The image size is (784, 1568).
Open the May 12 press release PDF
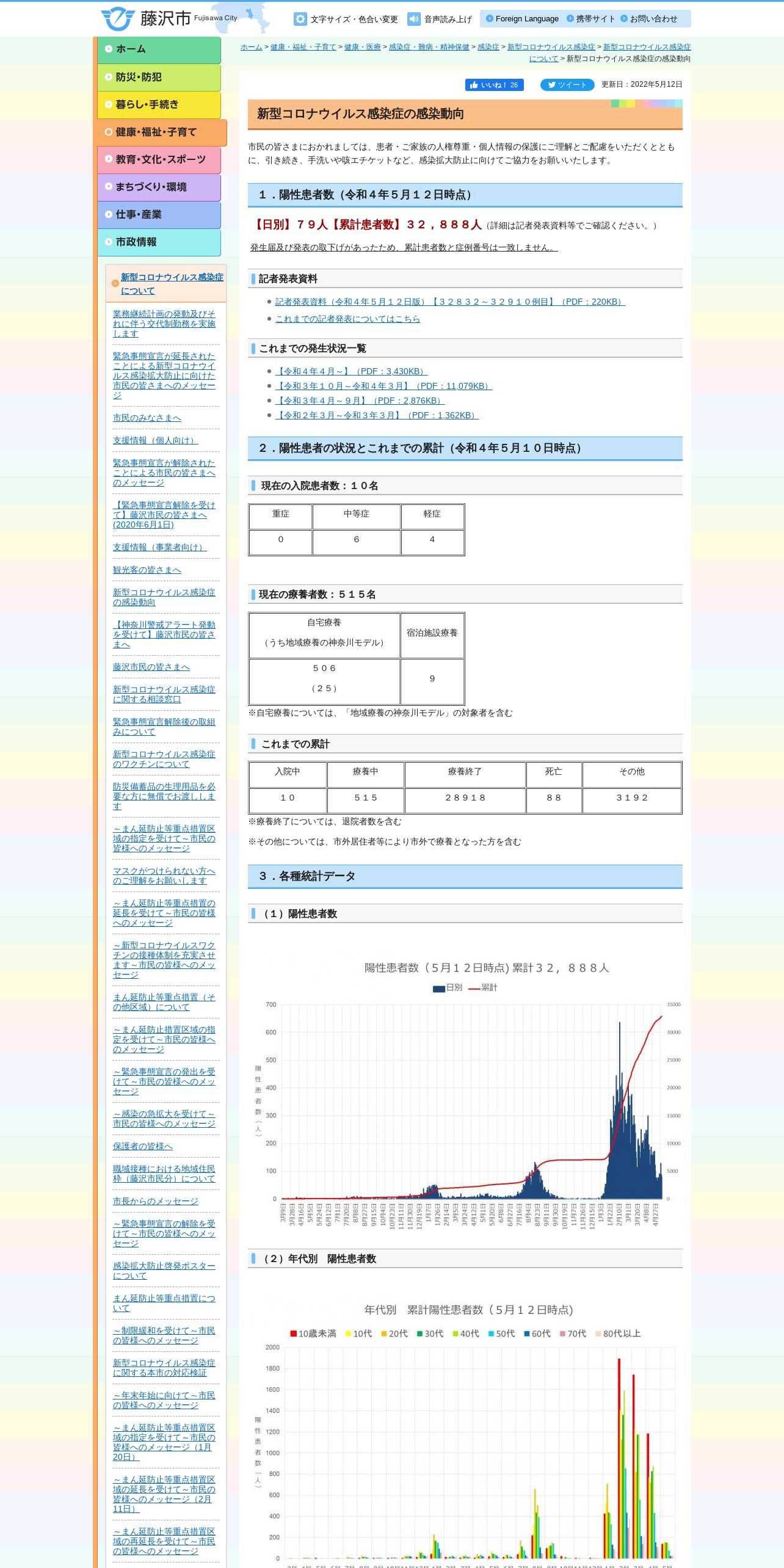point(450,302)
